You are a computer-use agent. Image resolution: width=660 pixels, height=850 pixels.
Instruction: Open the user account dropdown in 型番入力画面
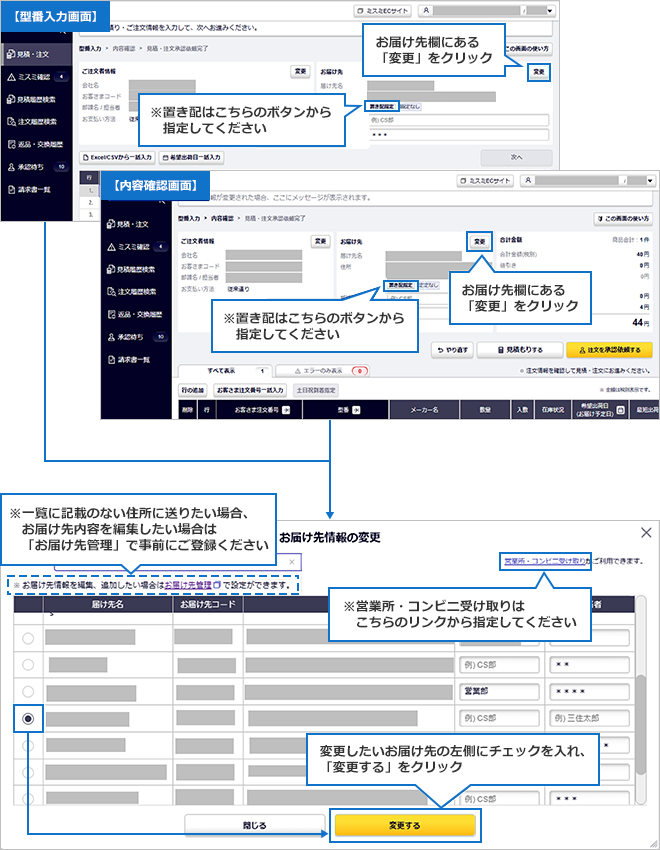[x=487, y=11]
